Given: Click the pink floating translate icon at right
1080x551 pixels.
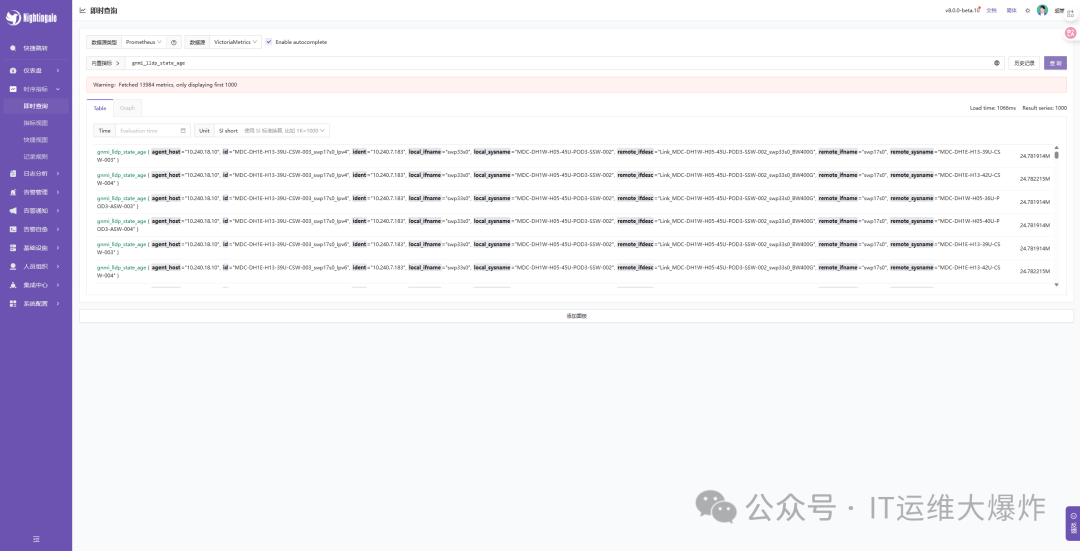Looking at the screenshot, I should (x=1070, y=33).
